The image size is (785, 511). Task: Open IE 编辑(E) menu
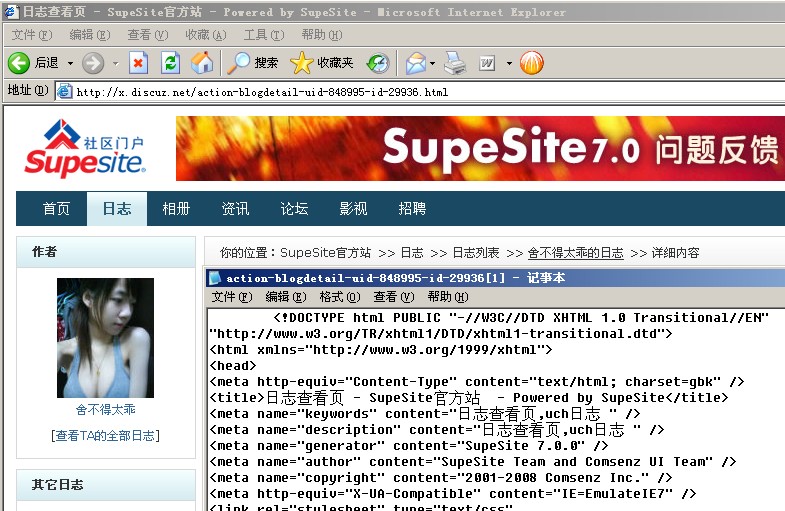point(90,35)
